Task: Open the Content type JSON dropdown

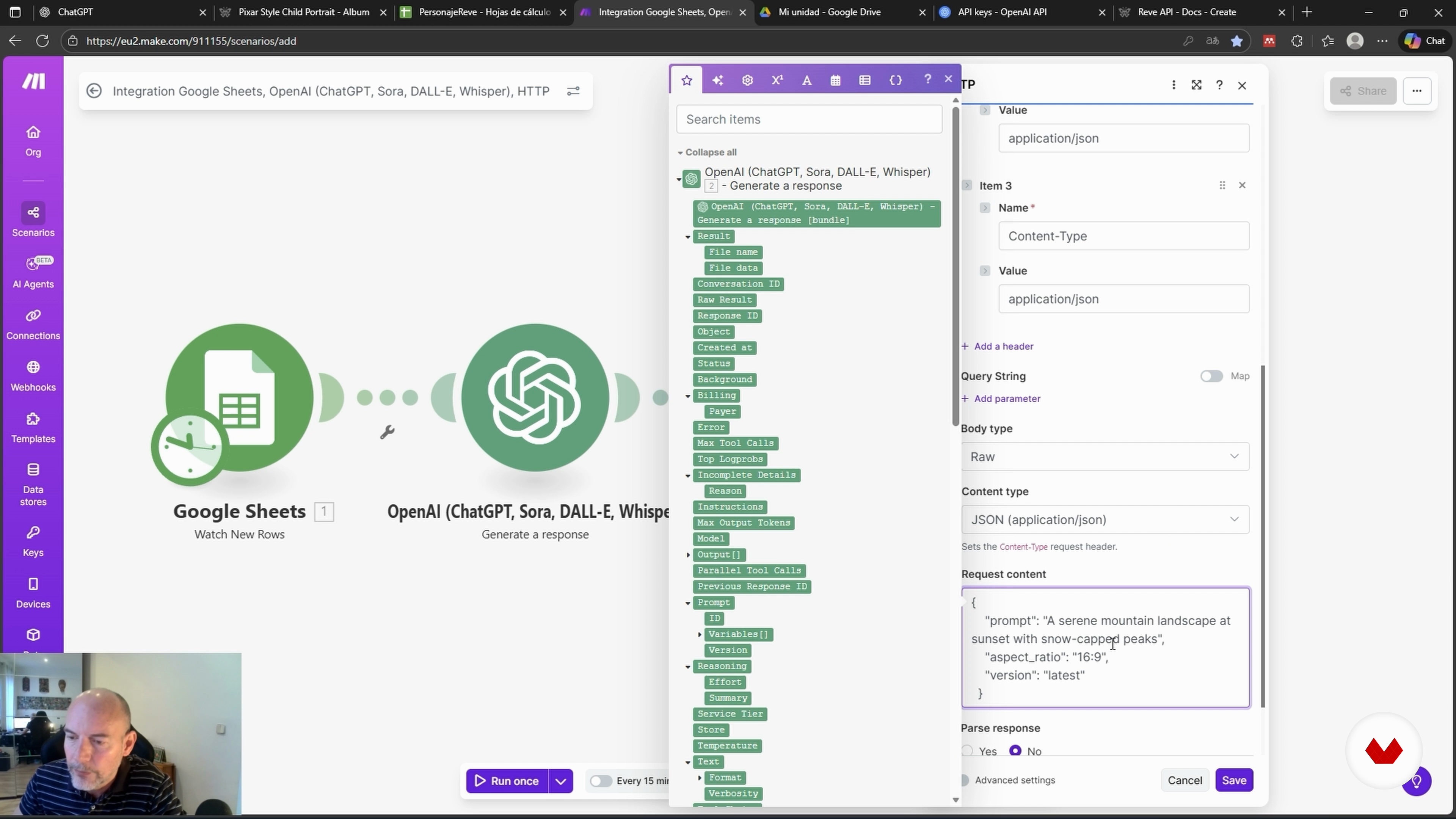Action: pyautogui.click(x=1105, y=519)
